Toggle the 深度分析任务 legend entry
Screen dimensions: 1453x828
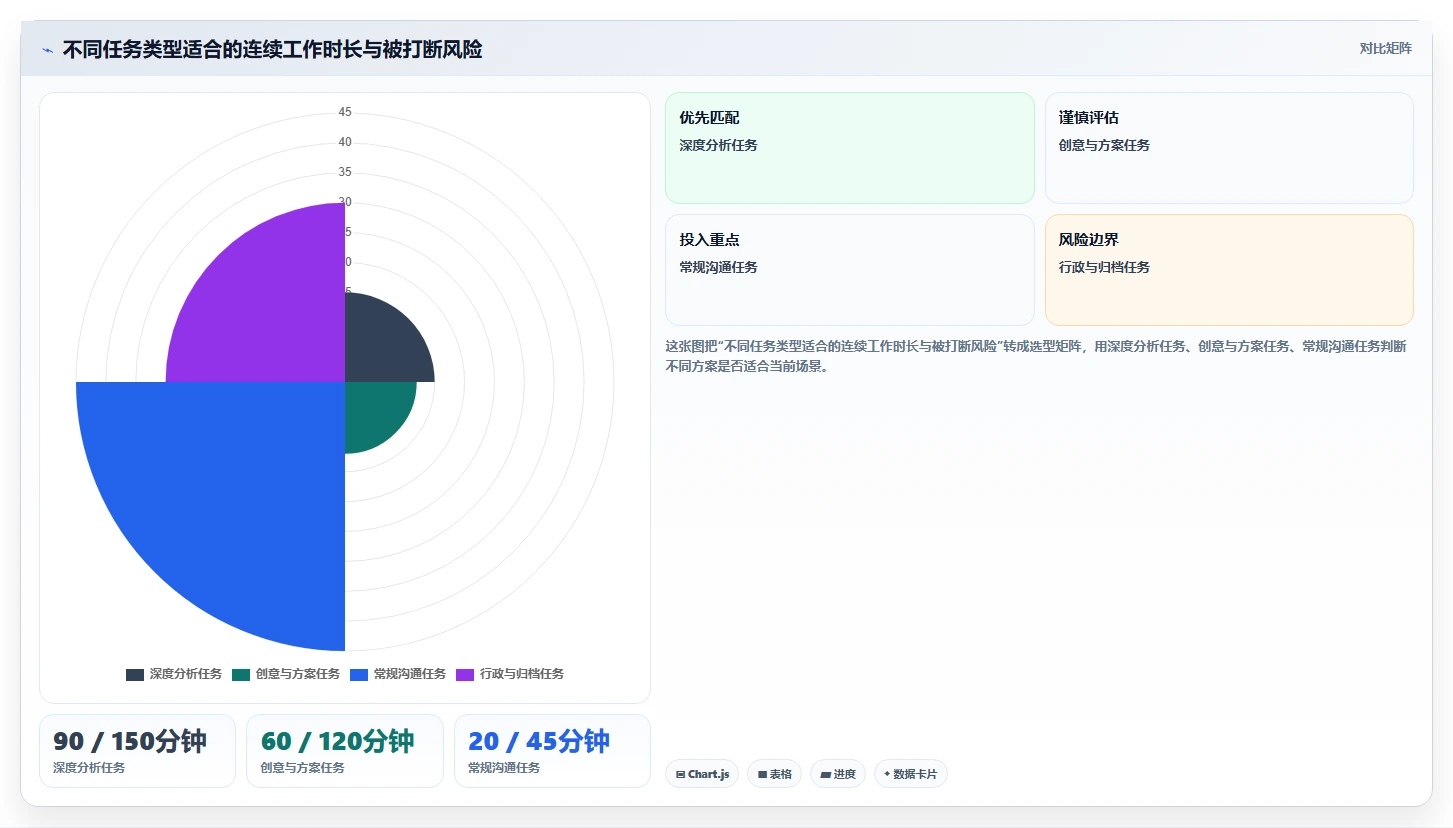(174, 674)
